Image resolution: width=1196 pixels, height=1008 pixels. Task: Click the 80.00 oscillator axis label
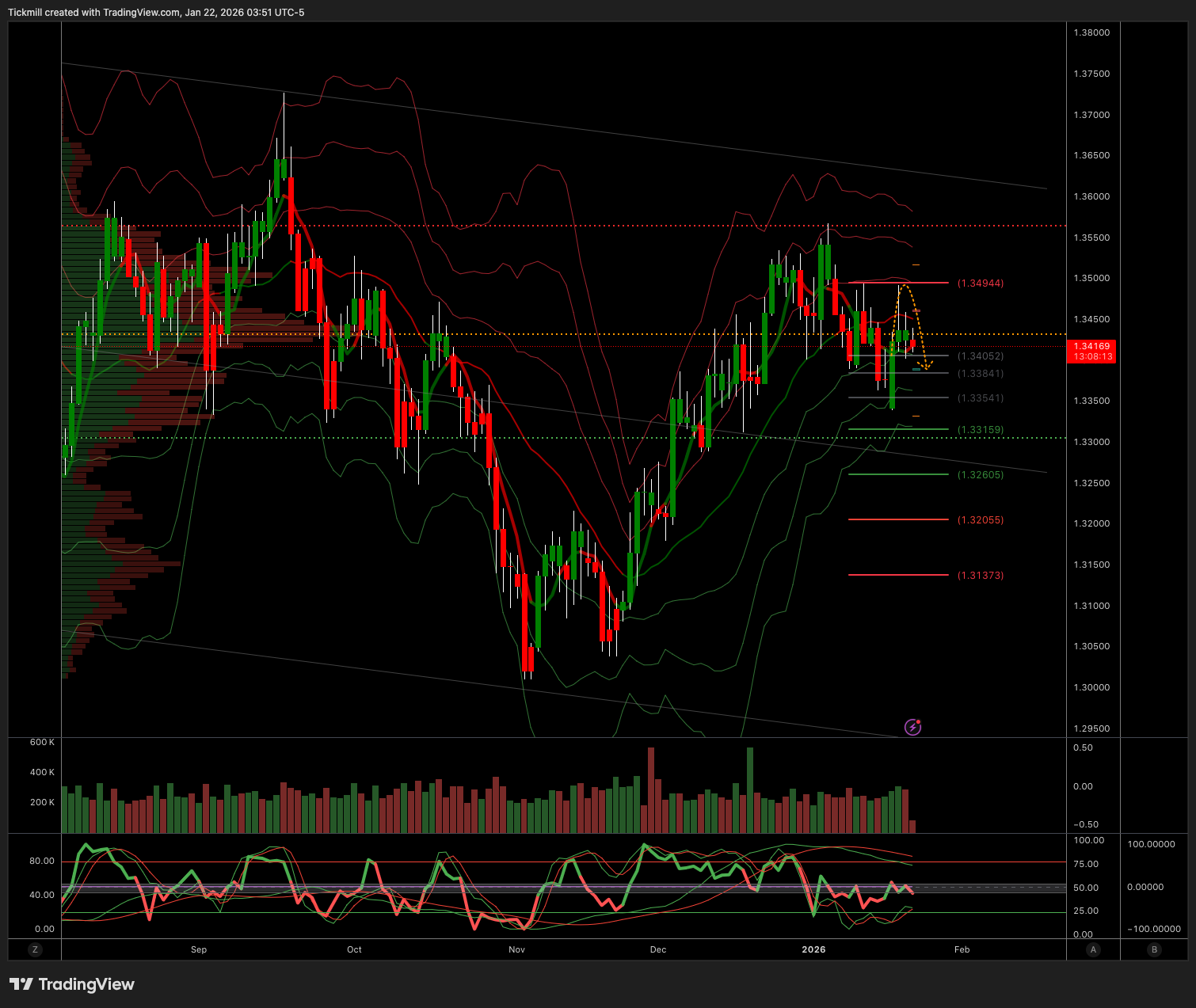click(42, 861)
